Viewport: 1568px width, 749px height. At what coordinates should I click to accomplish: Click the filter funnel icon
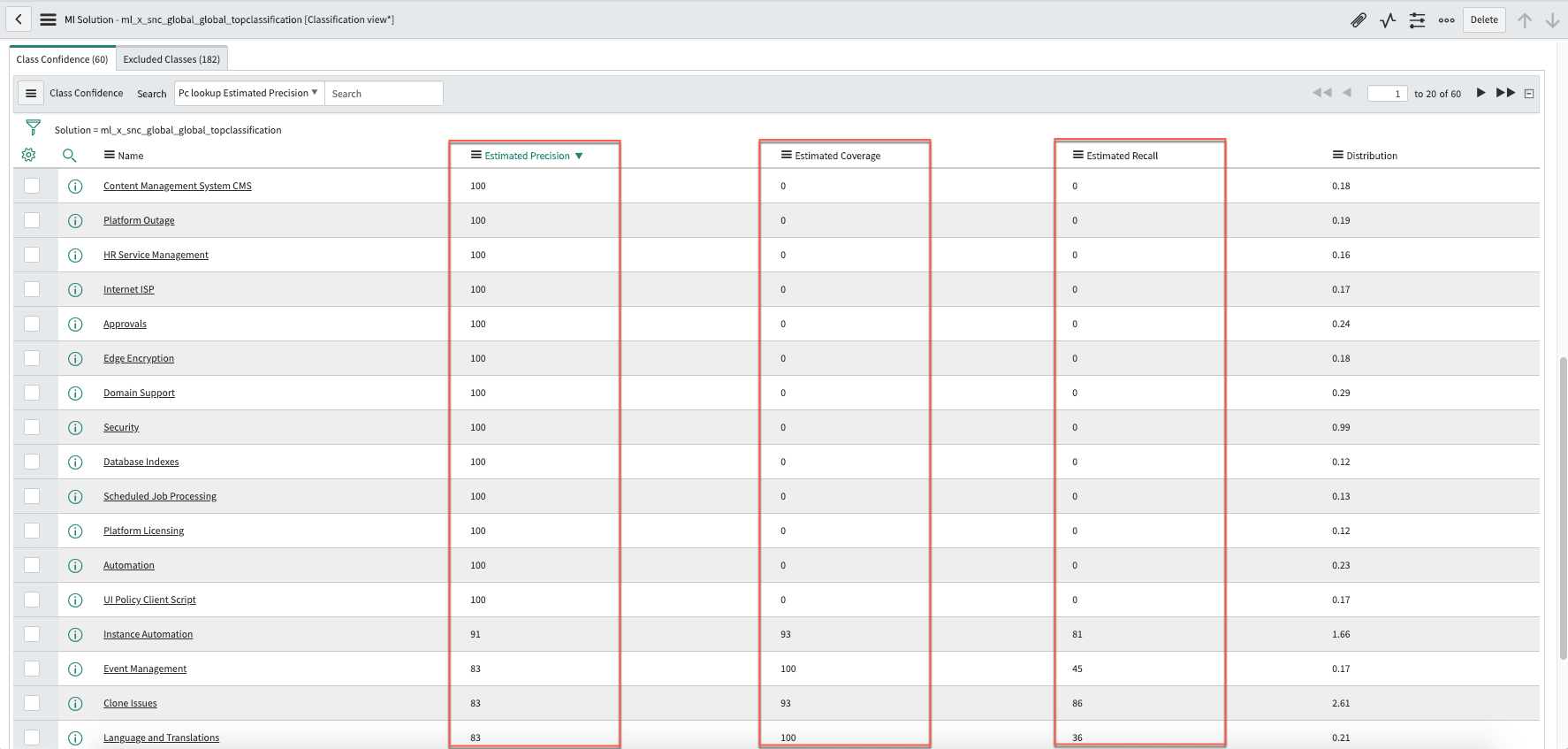pyautogui.click(x=34, y=128)
